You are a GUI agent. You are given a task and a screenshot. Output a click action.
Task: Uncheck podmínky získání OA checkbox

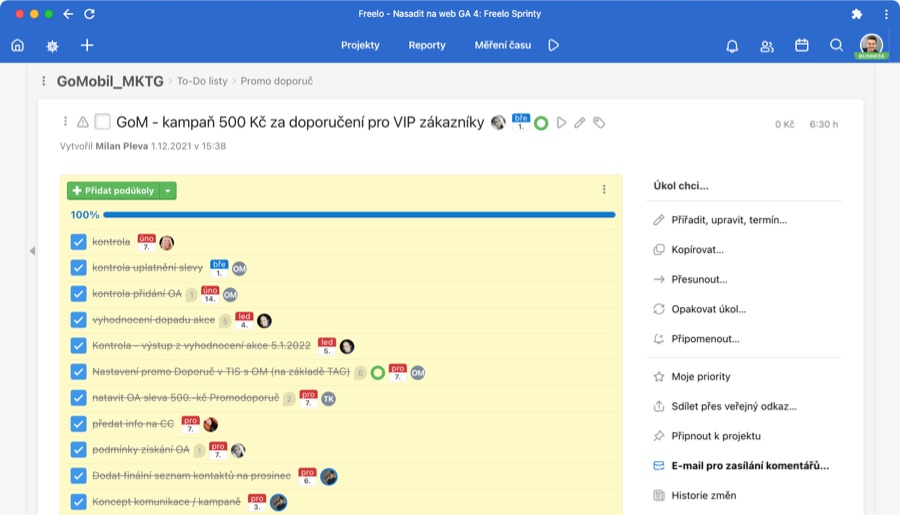point(79,450)
